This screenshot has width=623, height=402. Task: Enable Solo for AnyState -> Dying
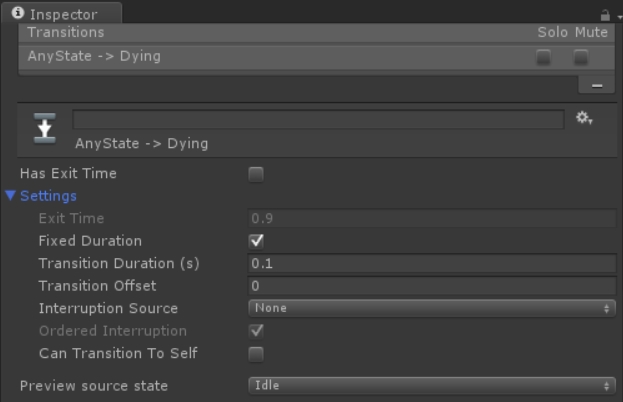[543, 57]
